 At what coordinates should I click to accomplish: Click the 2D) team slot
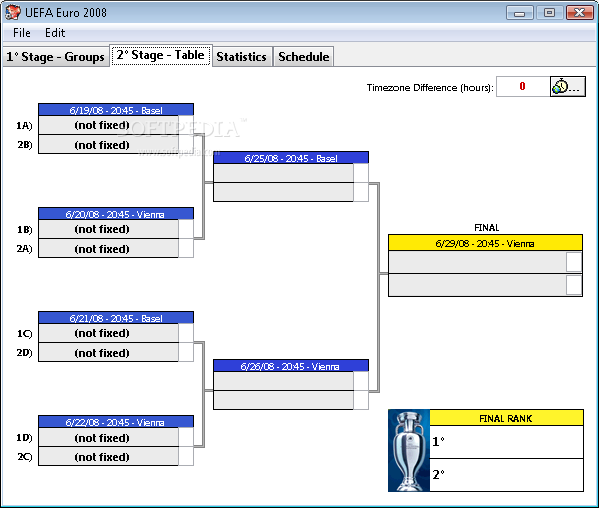tap(108, 353)
